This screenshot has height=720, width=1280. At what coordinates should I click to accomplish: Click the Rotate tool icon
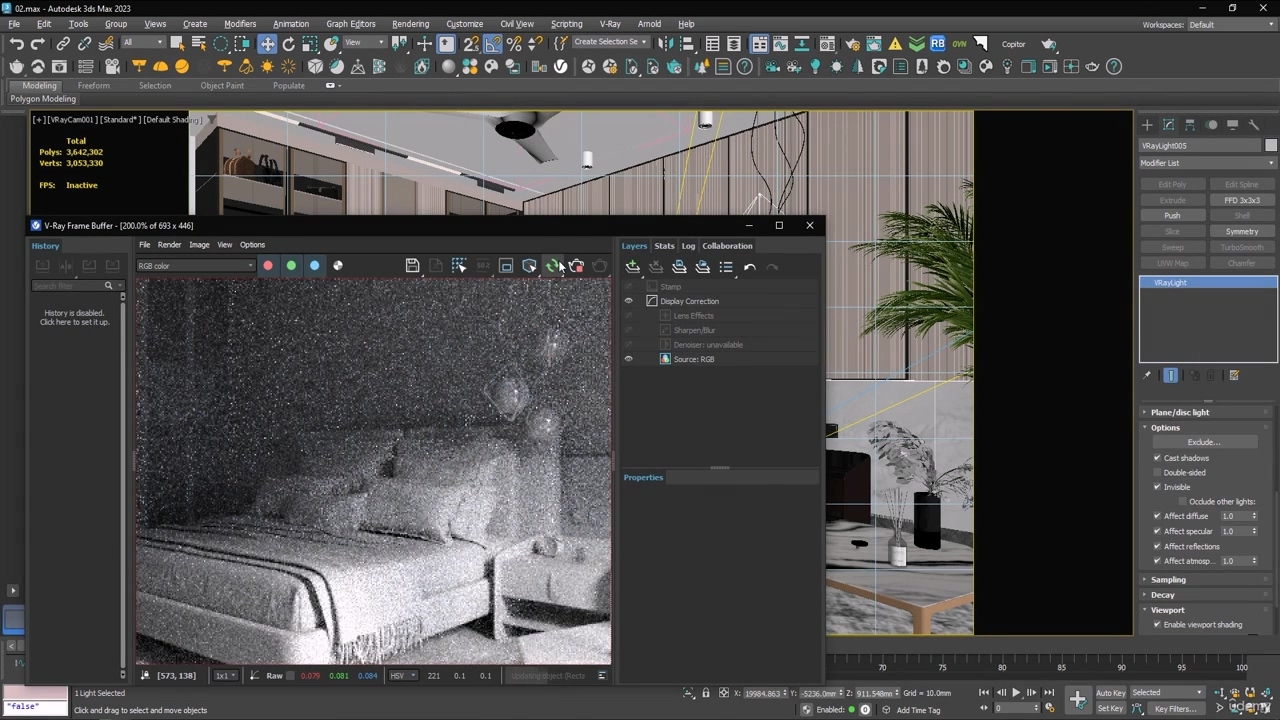289,44
